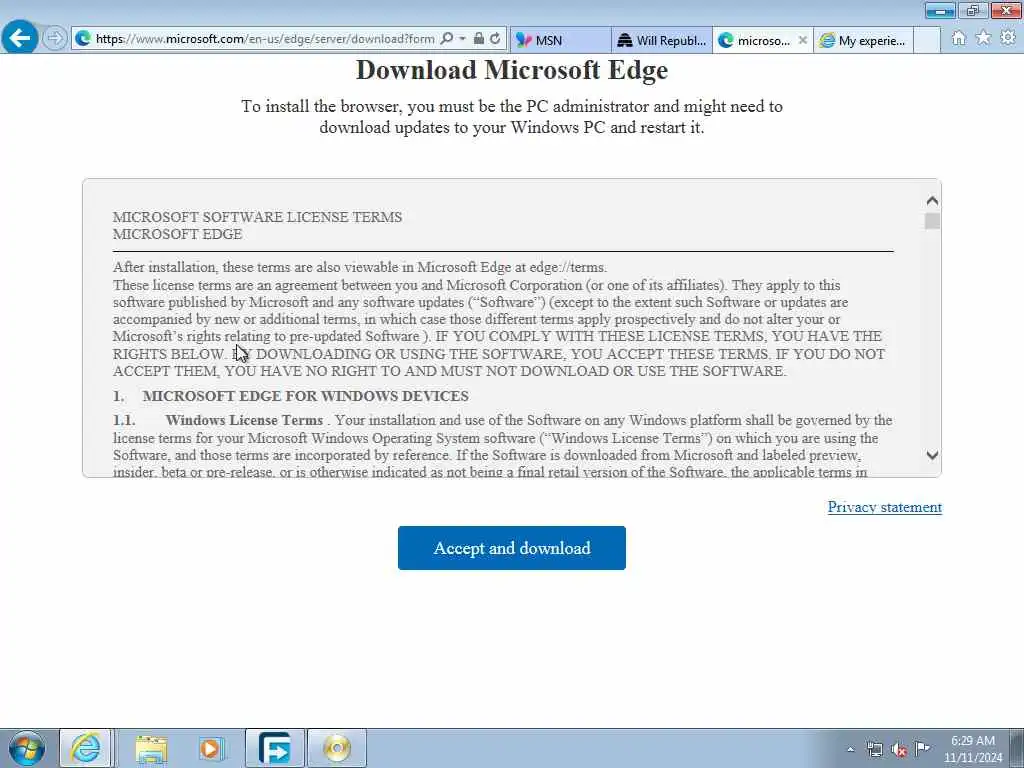This screenshot has width=1024, height=768.
Task: Open Action Center flag tray icon
Action: [x=922, y=748]
